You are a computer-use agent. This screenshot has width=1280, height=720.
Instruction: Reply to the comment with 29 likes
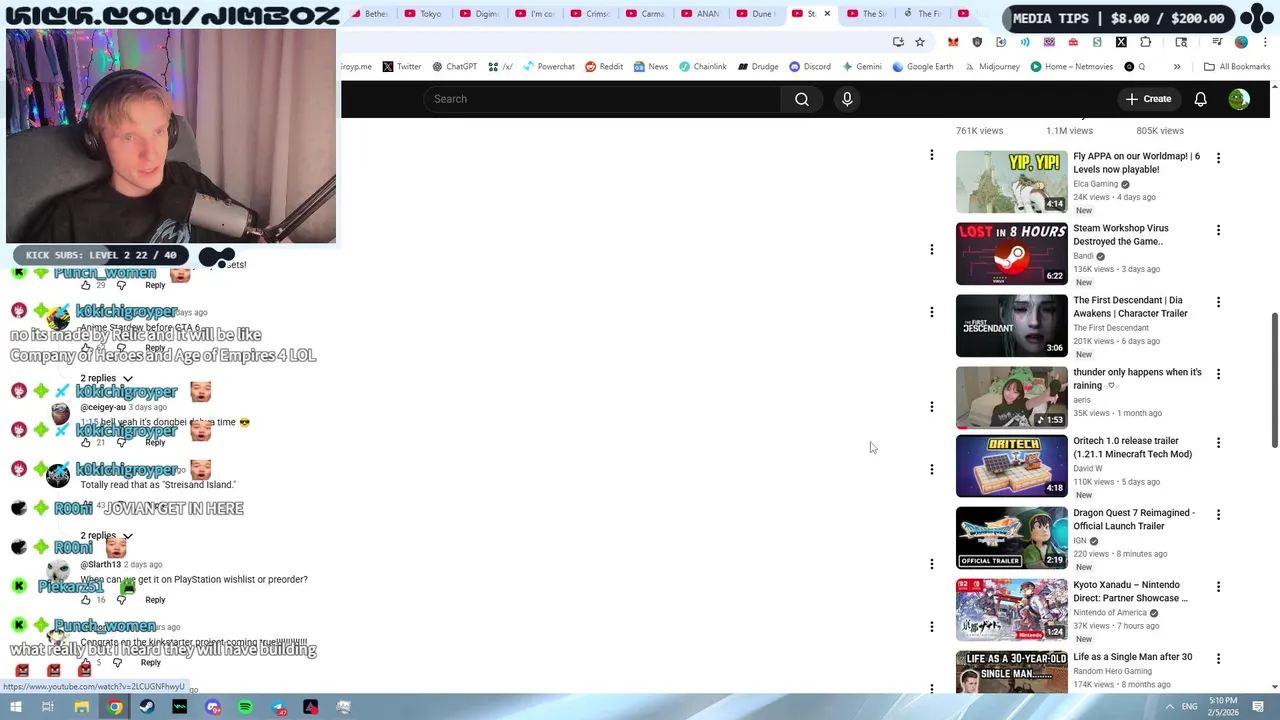click(155, 285)
